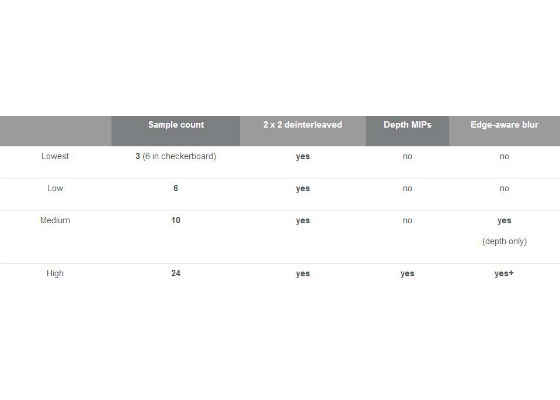The width and height of the screenshot is (560, 400).
Task: Select the sample count value 10
Action: click(x=176, y=220)
